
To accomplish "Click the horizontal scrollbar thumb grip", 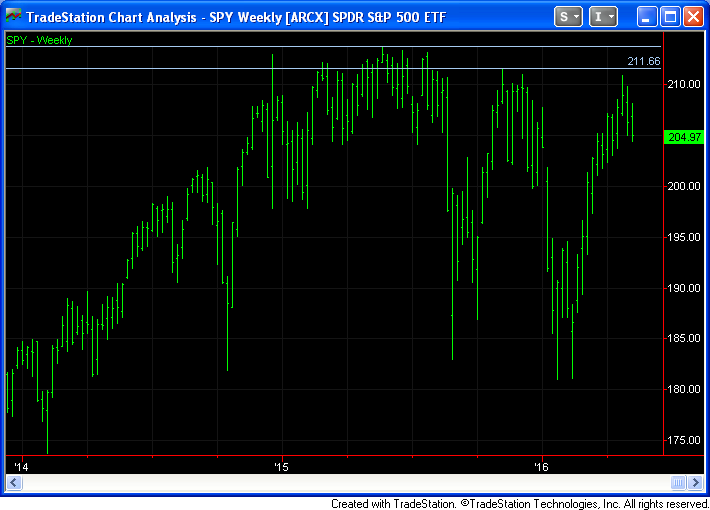I will coord(678,482).
